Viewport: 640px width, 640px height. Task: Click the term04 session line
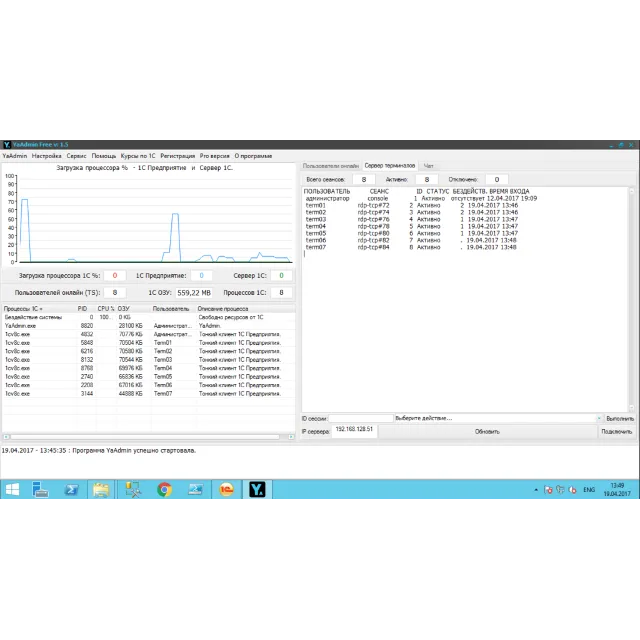click(x=411, y=226)
